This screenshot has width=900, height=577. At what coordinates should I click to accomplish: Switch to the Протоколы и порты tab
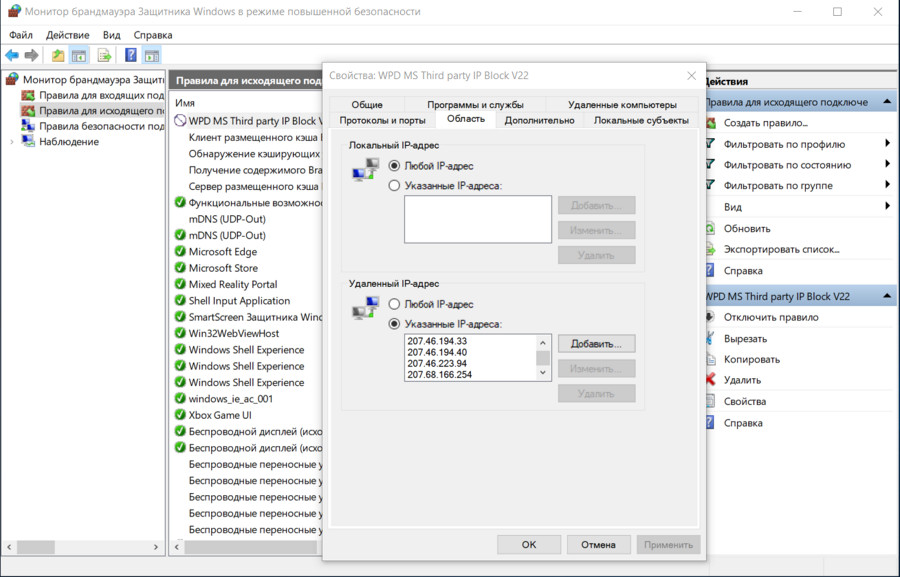click(383, 120)
